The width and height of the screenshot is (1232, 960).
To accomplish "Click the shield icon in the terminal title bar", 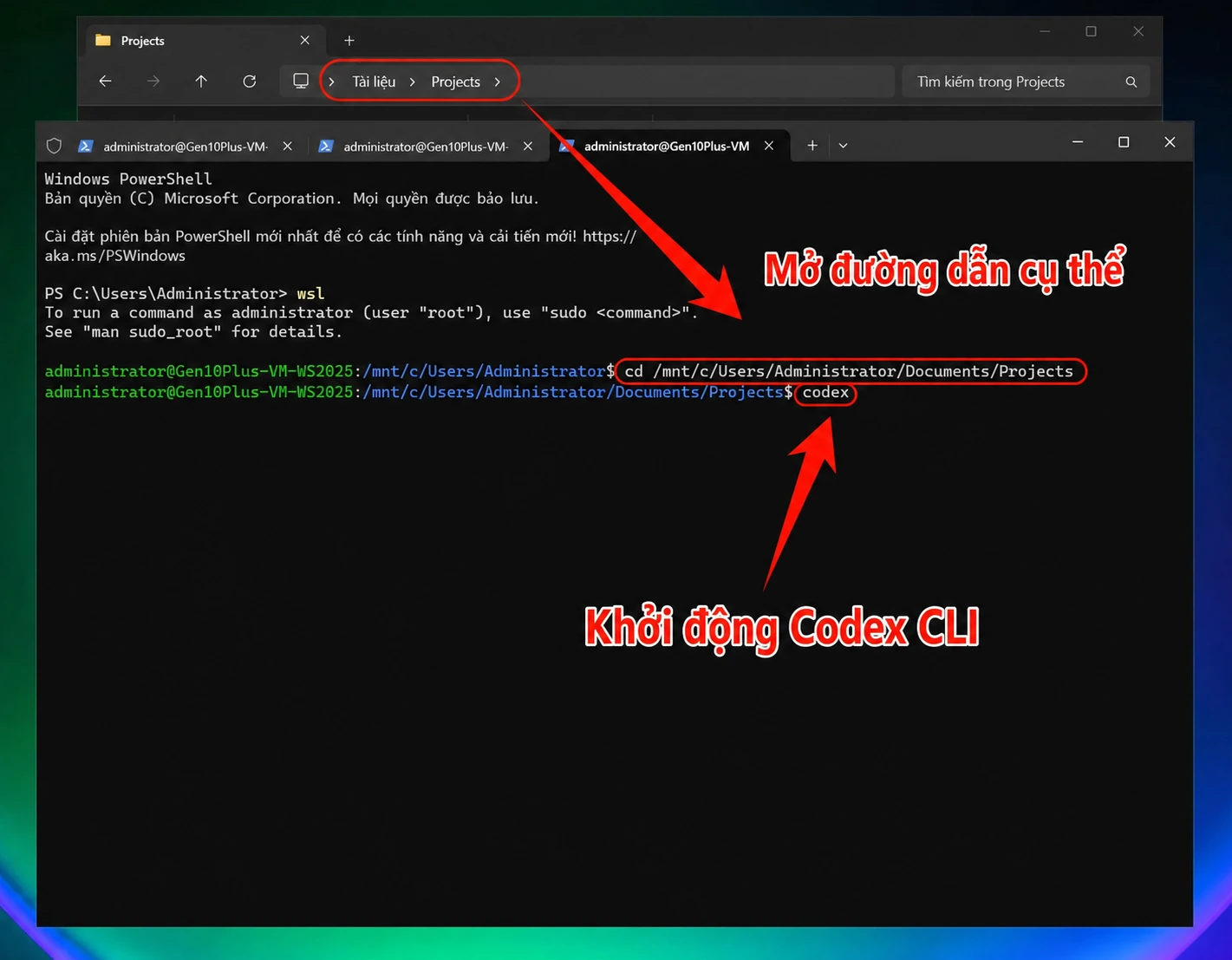I will 54,146.
